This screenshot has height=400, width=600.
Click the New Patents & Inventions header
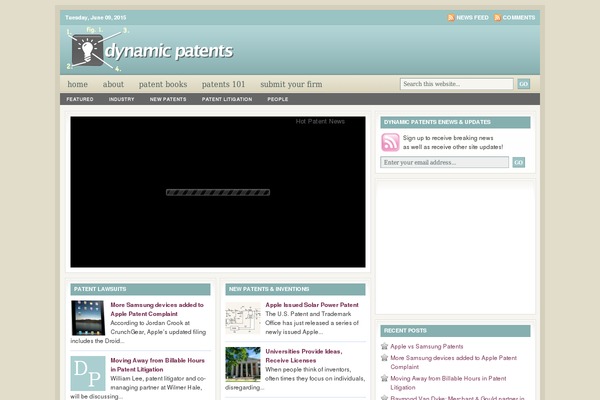(x=295, y=289)
